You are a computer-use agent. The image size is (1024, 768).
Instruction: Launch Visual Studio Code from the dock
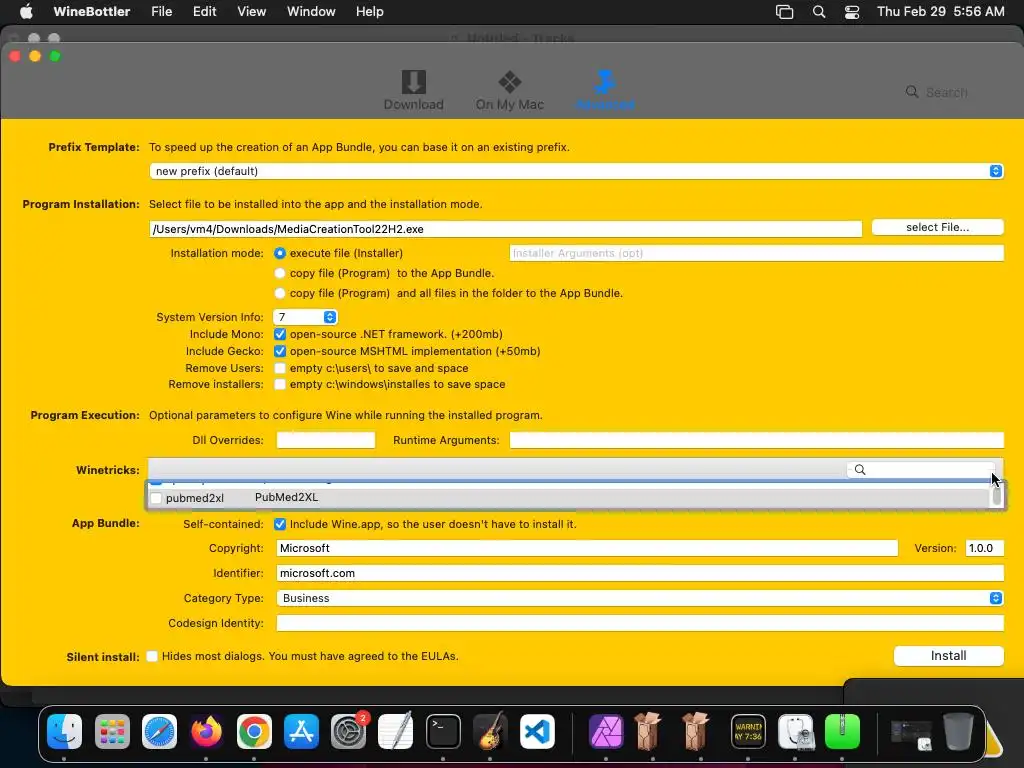pyautogui.click(x=537, y=731)
